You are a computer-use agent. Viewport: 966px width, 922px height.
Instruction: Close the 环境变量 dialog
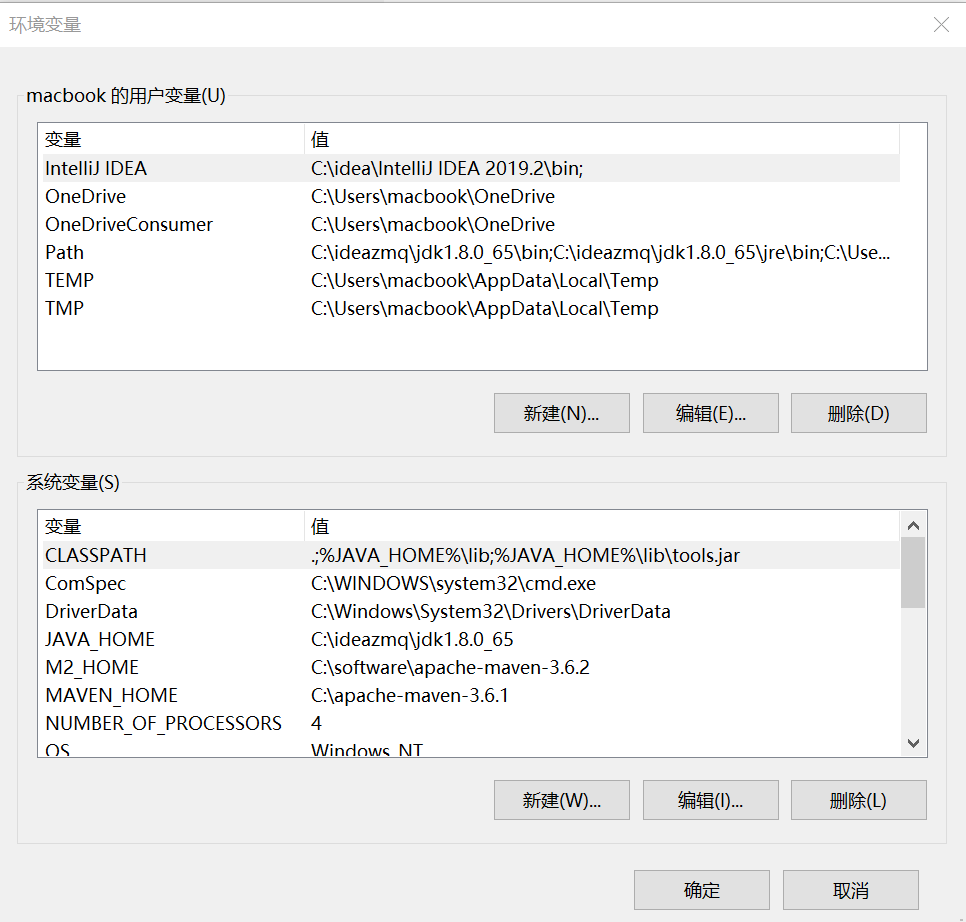coord(940,25)
